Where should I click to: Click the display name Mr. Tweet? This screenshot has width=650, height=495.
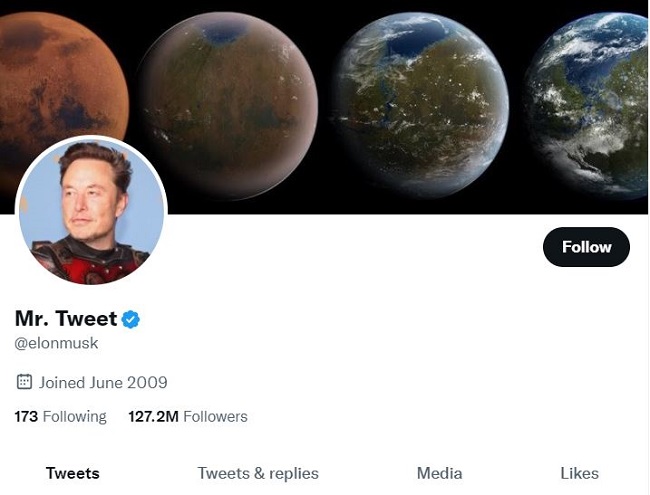pyautogui.click(x=66, y=320)
